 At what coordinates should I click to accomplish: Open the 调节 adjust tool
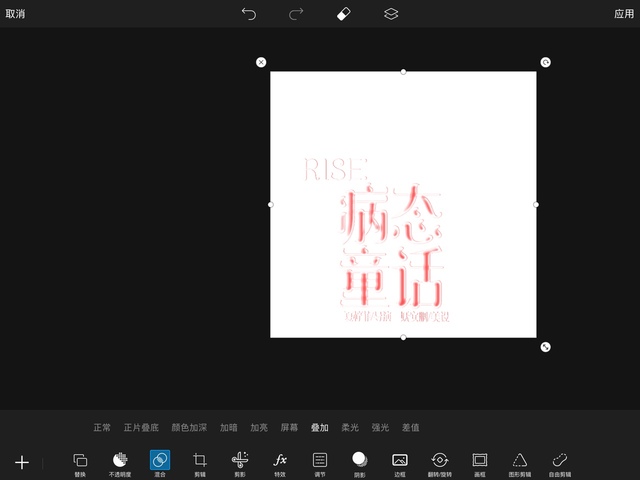320,460
